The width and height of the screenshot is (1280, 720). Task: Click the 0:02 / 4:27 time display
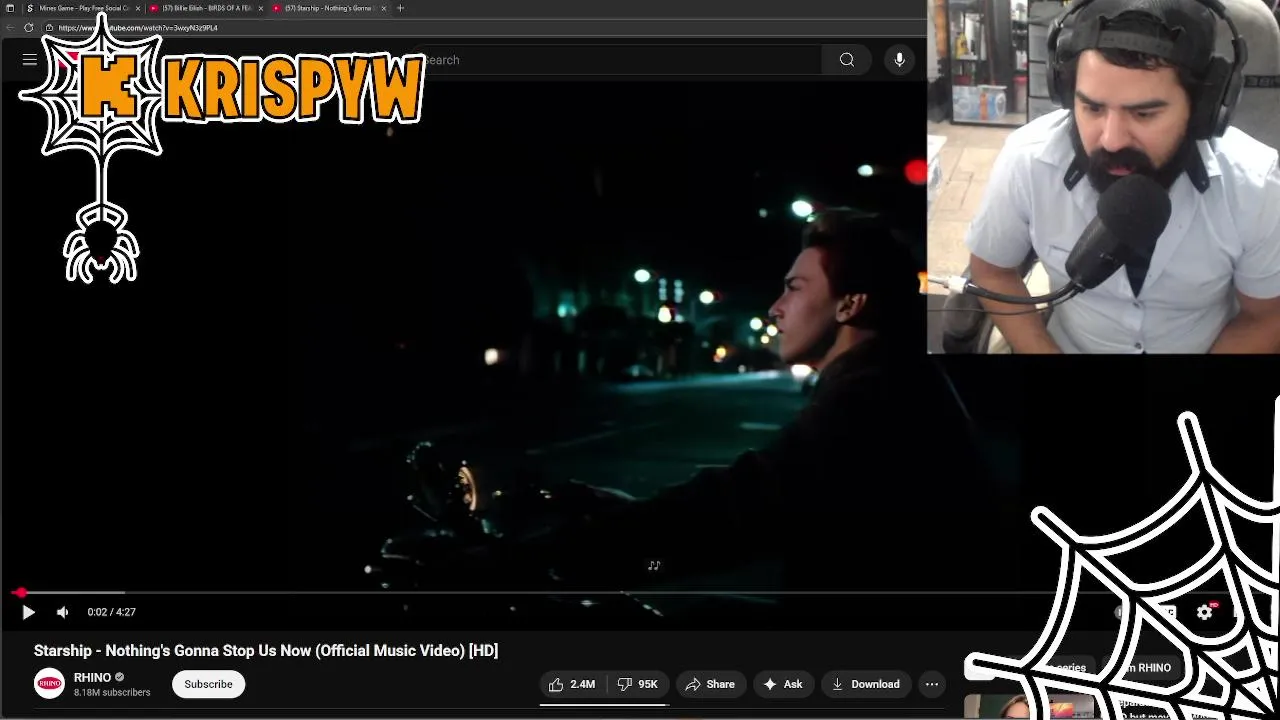[x=111, y=612]
